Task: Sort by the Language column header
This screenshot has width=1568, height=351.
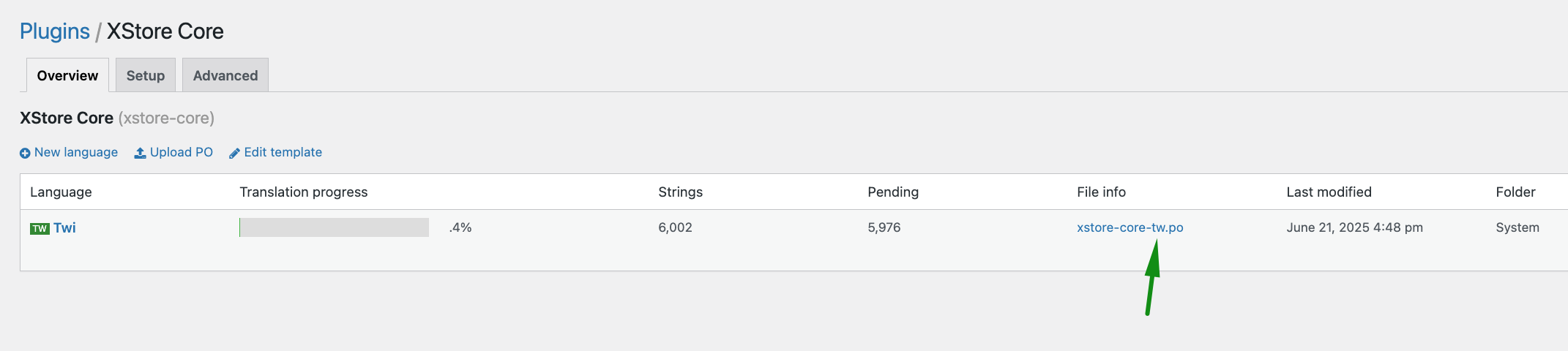Action: coord(61,192)
